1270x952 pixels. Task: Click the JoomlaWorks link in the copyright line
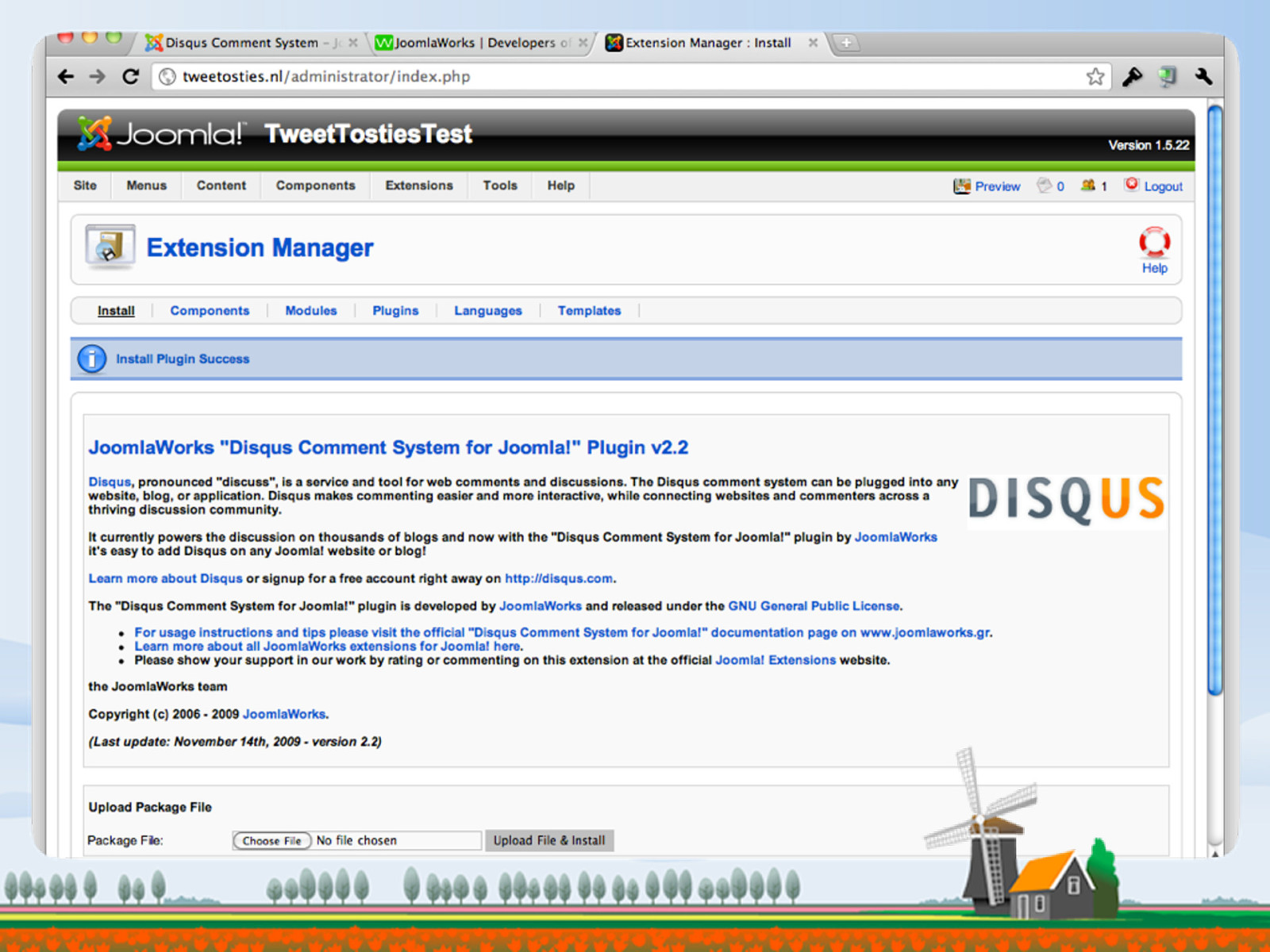click(284, 715)
